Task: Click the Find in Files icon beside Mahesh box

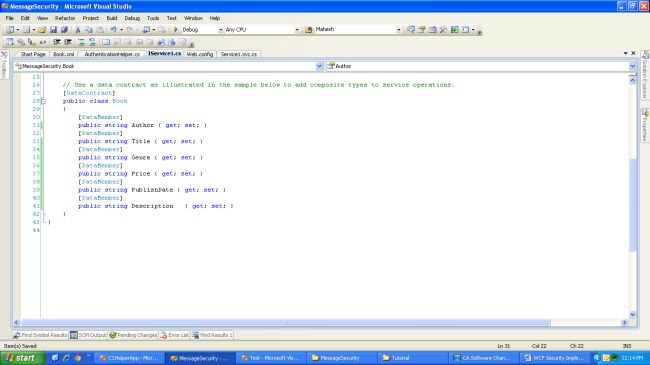Action: 308,30
